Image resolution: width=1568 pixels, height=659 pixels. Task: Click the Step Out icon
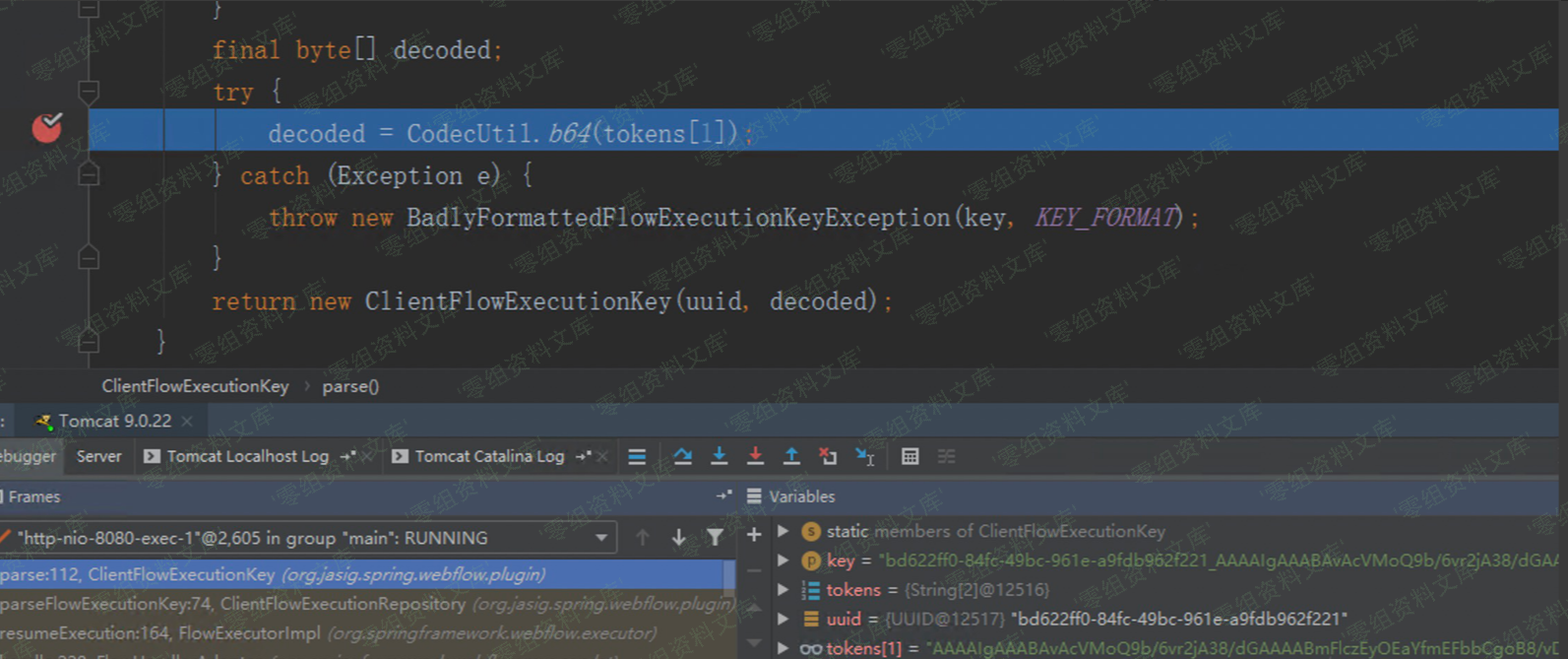(791, 456)
